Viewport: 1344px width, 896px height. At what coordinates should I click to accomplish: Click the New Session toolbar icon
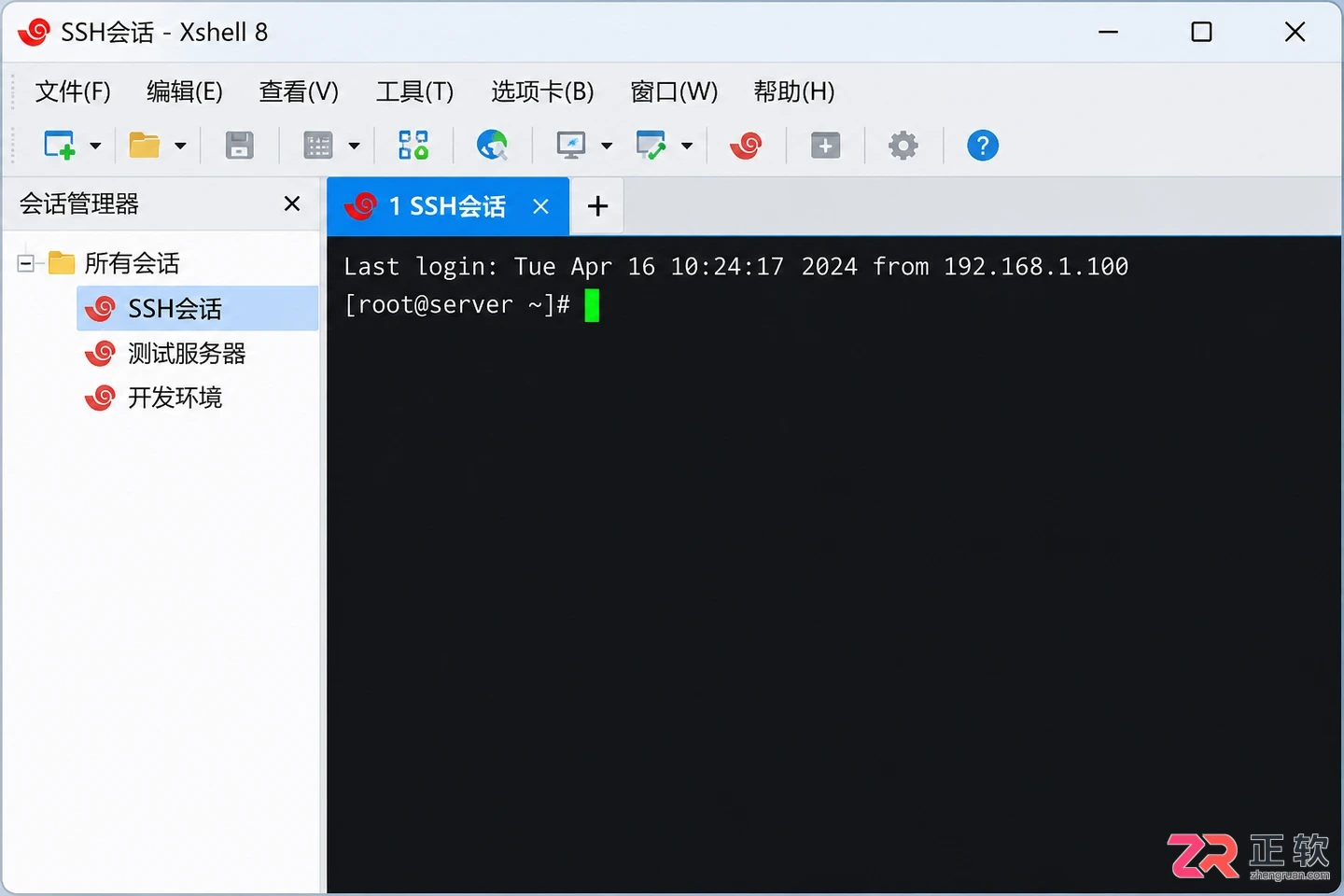click(x=60, y=146)
